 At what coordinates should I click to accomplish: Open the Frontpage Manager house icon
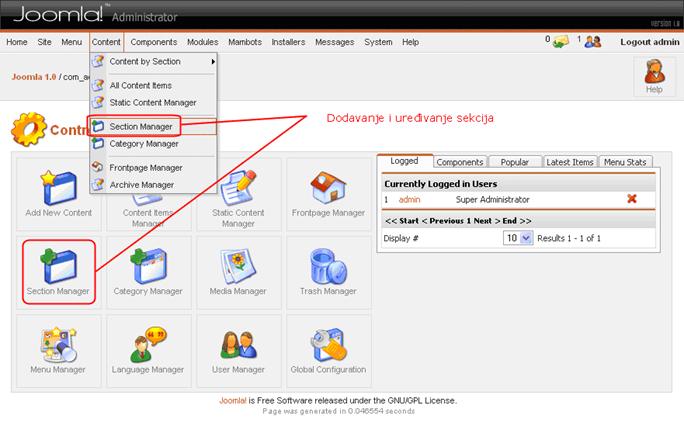click(x=328, y=188)
